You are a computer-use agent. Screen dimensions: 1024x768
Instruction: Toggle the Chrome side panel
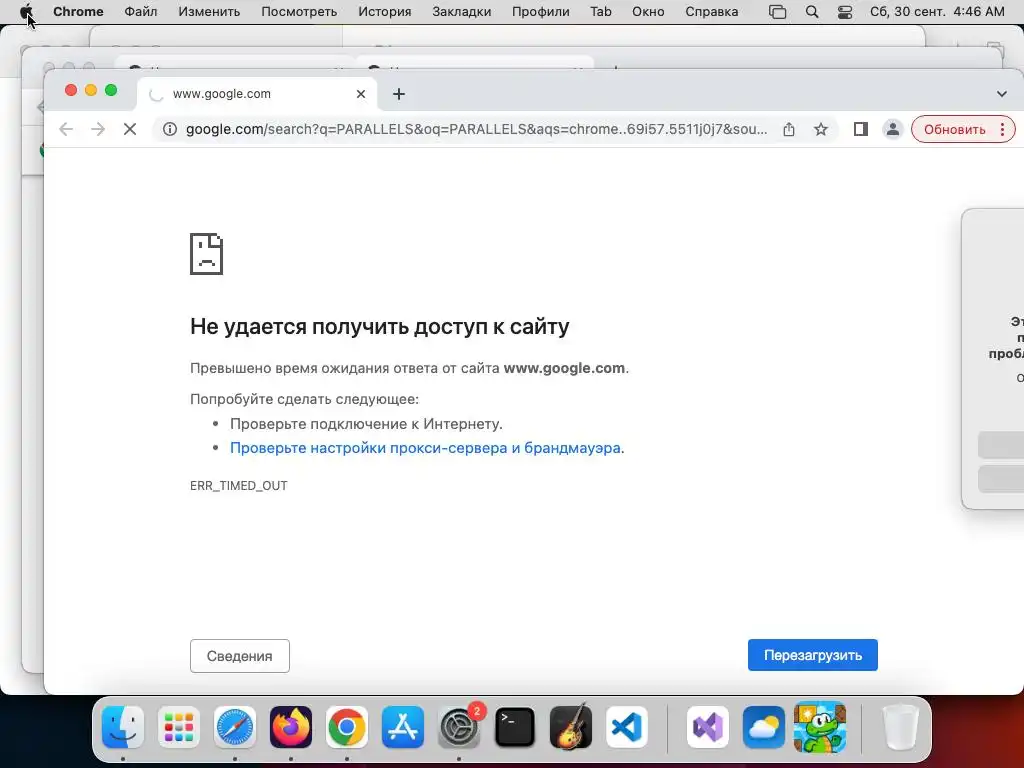pos(861,129)
